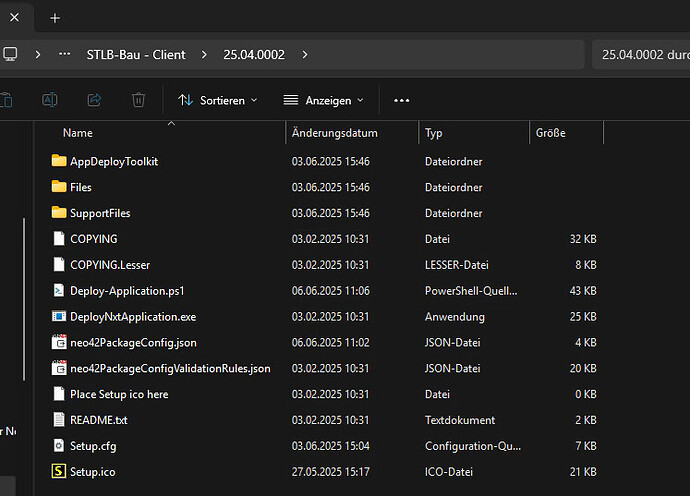Click the DeployNxtApplication.exe application icon
This screenshot has height=496, width=690.
point(59,316)
